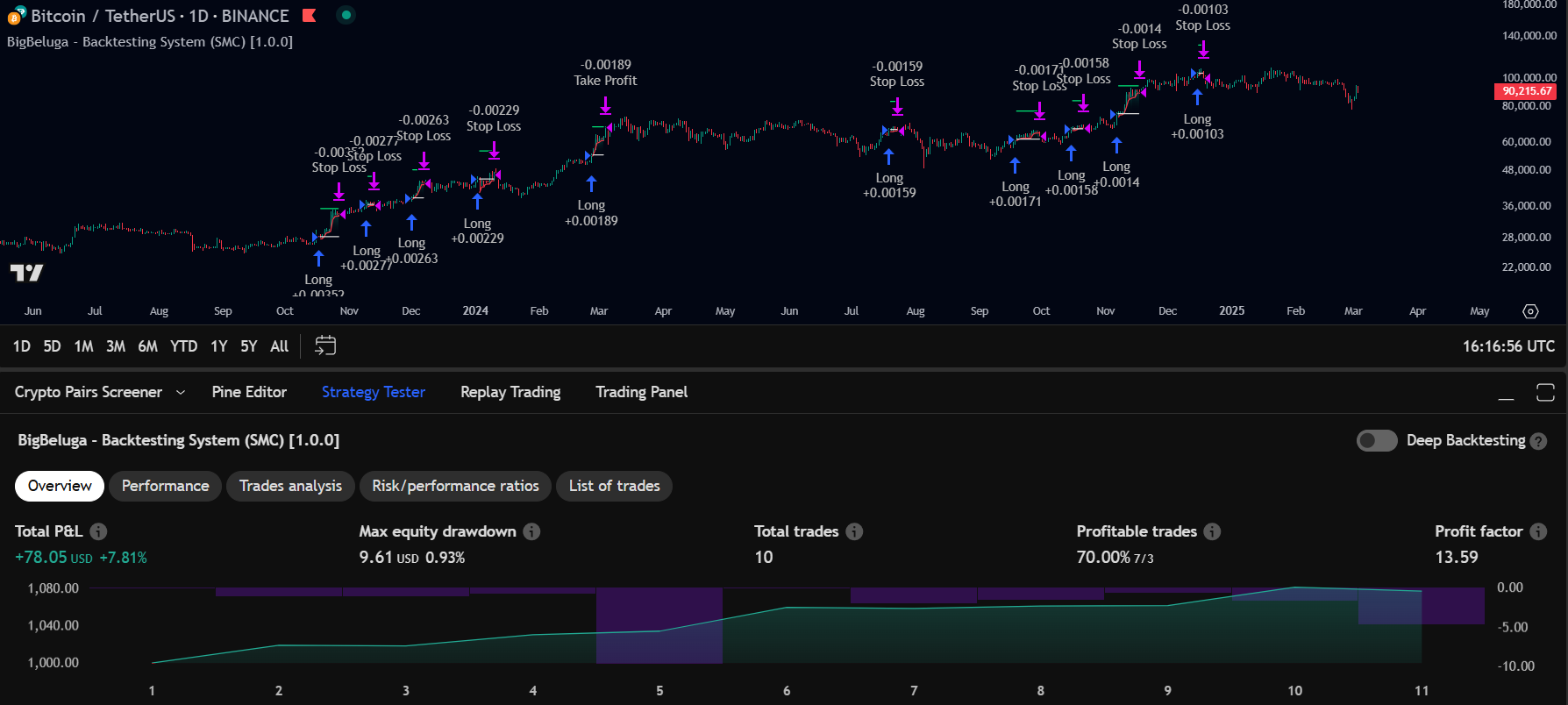
Task: Click info icon next to Profit factor
Action: [1538, 531]
